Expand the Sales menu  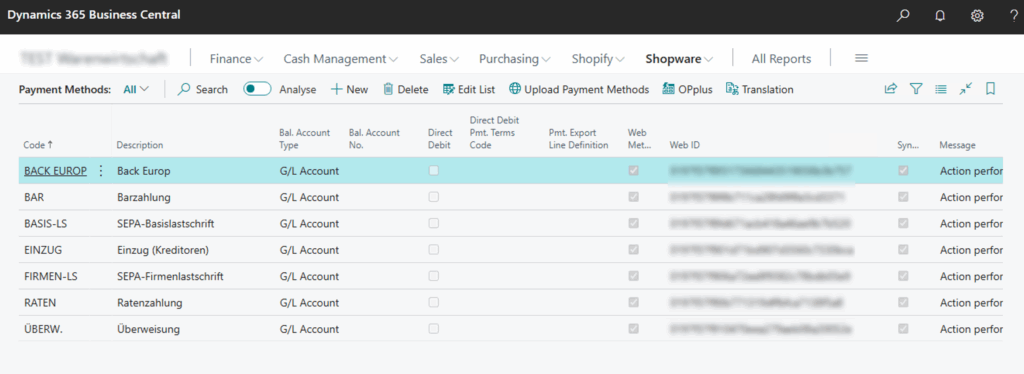point(440,59)
